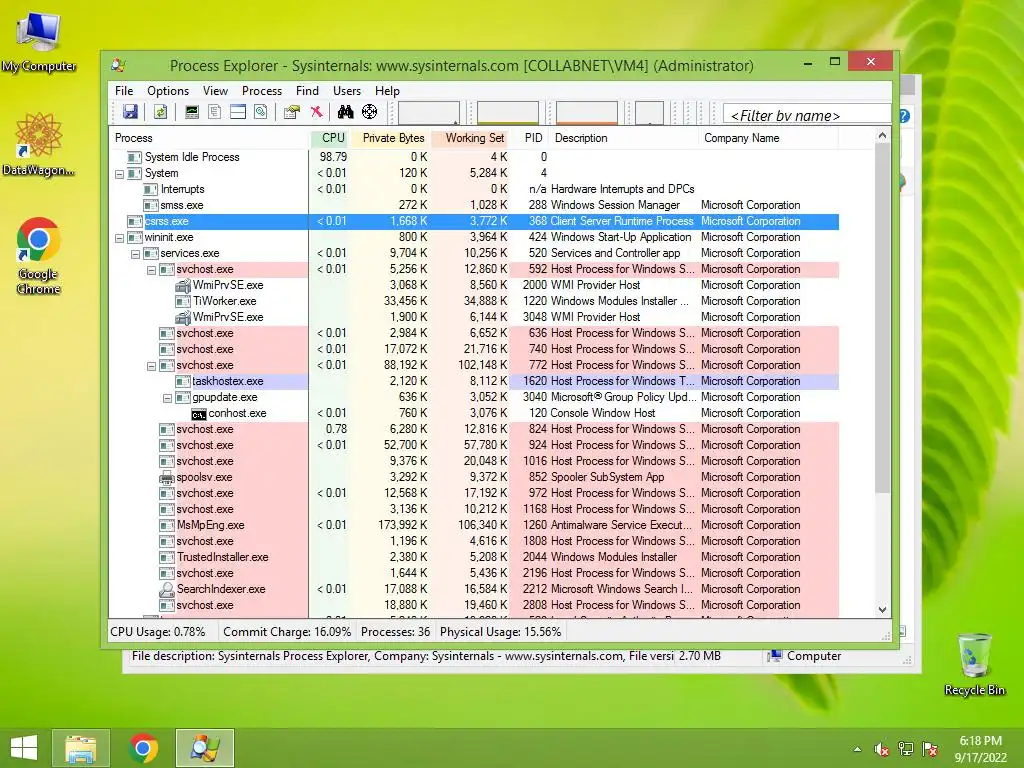The height and width of the screenshot is (768, 1024).
Task: Select the taskhostex.exe process row
Action: [x=473, y=381]
